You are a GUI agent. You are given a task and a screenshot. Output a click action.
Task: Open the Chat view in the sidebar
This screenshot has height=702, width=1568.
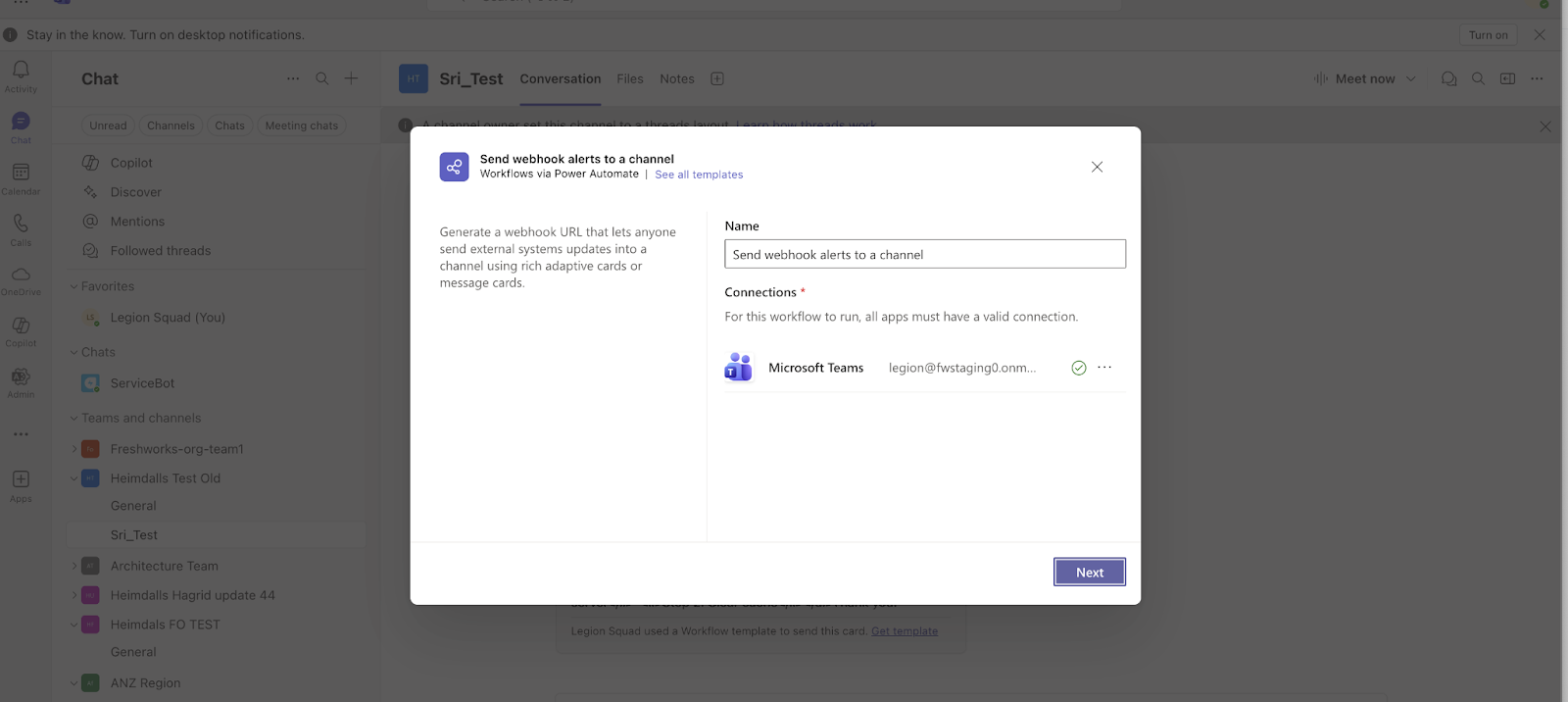(21, 127)
